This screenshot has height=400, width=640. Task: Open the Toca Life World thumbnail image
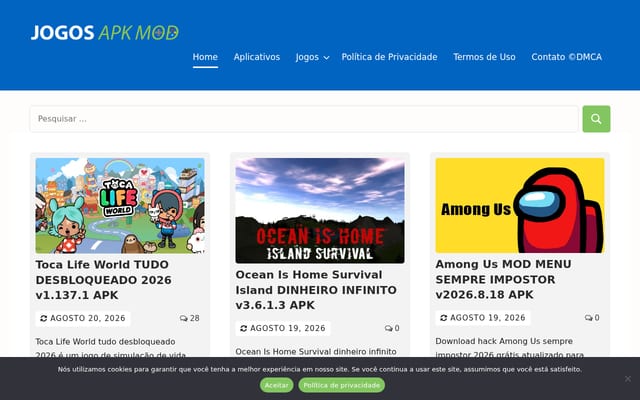[120, 206]
